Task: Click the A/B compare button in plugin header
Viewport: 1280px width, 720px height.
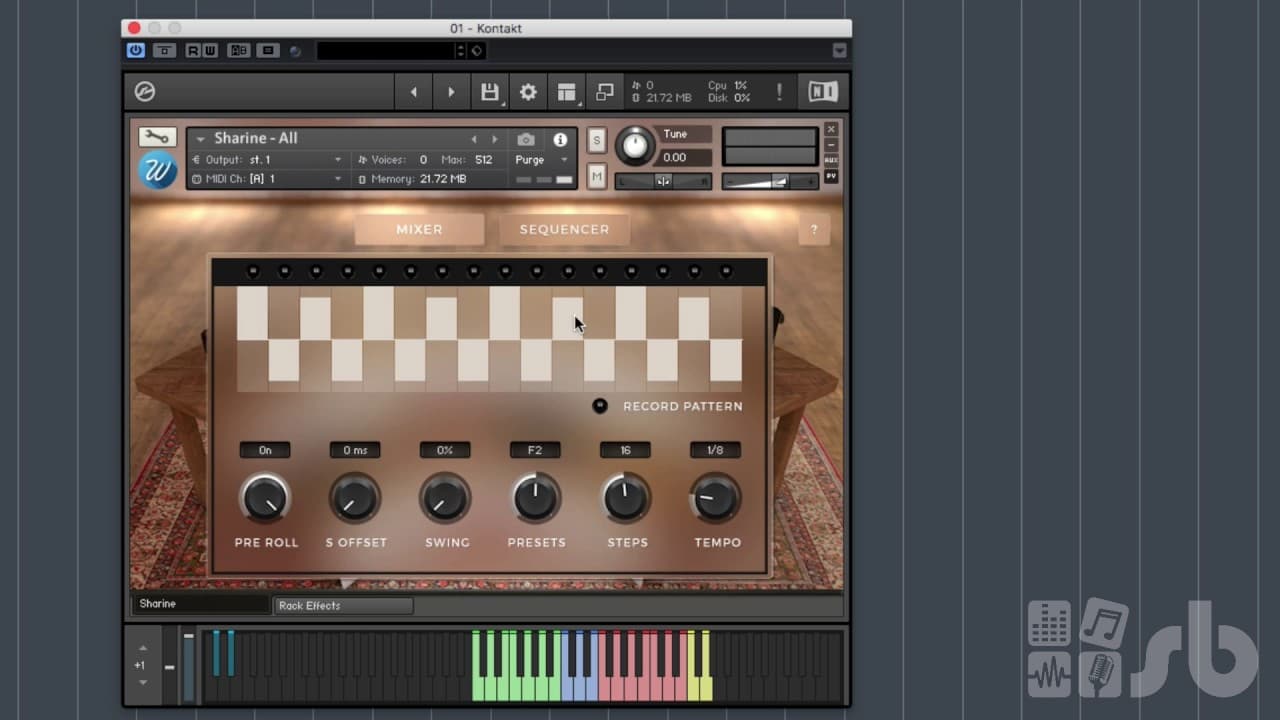Action: pos(239,50)
